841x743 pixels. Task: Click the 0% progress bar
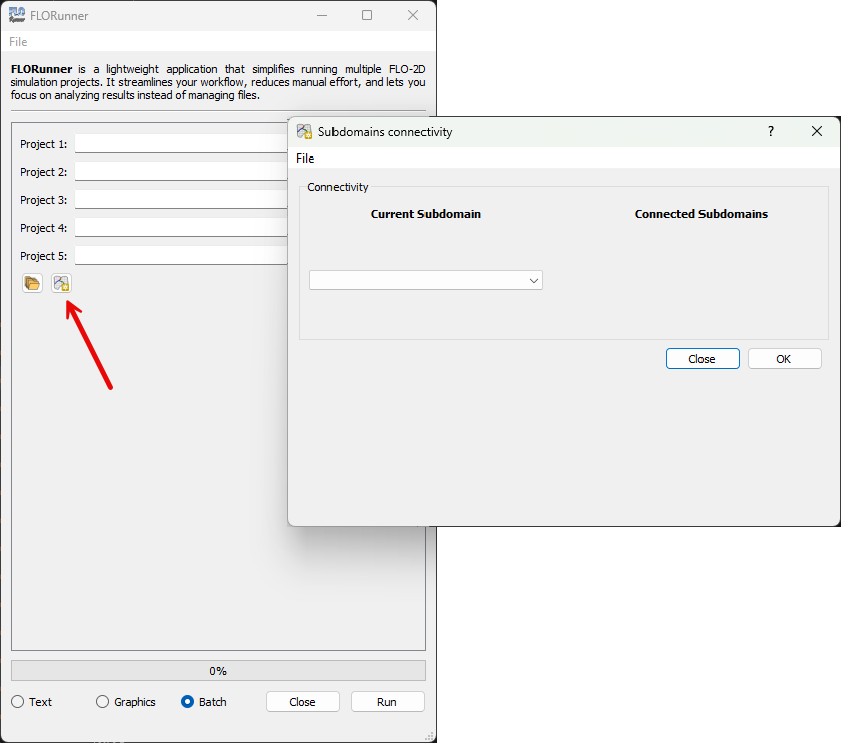pos(218,671)
